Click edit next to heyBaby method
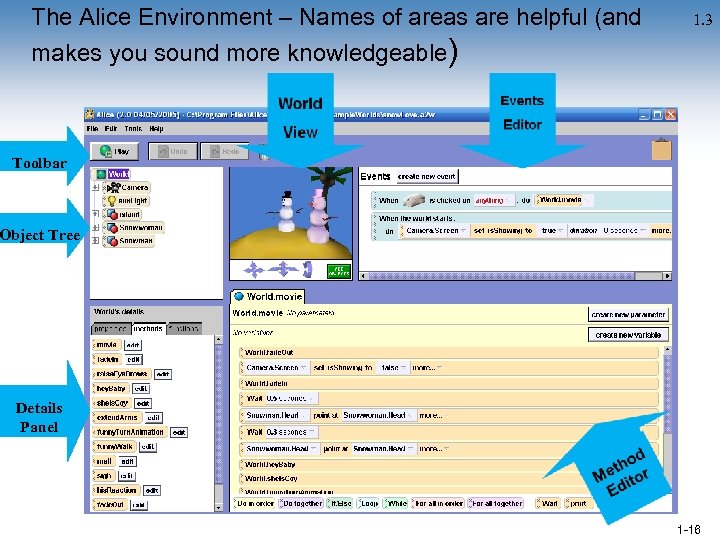This screenshot has height=540, width=720. click(x=141, y=388)
